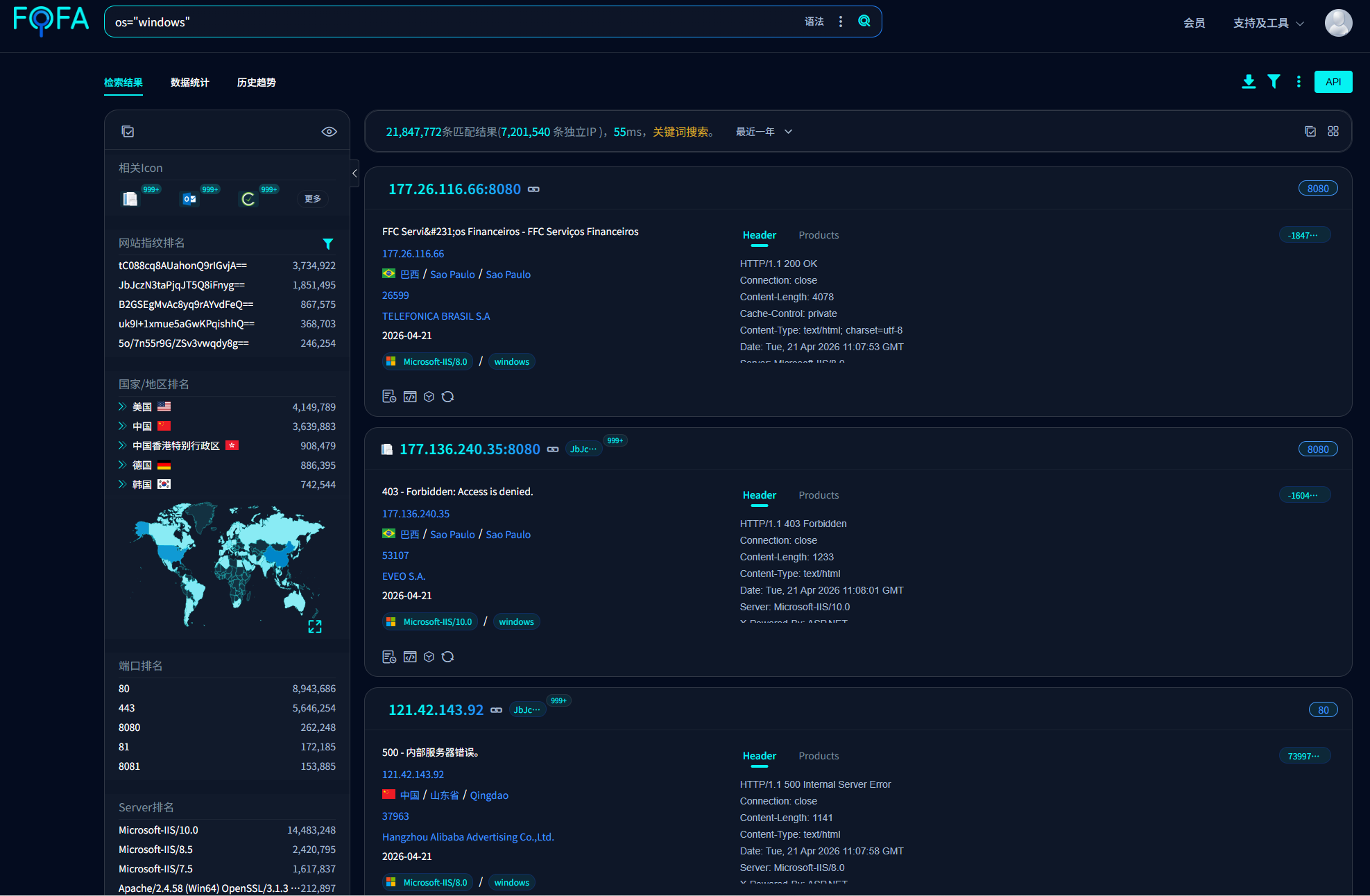
Task: Expand the 中国 country row
Action: pos(122,427)
